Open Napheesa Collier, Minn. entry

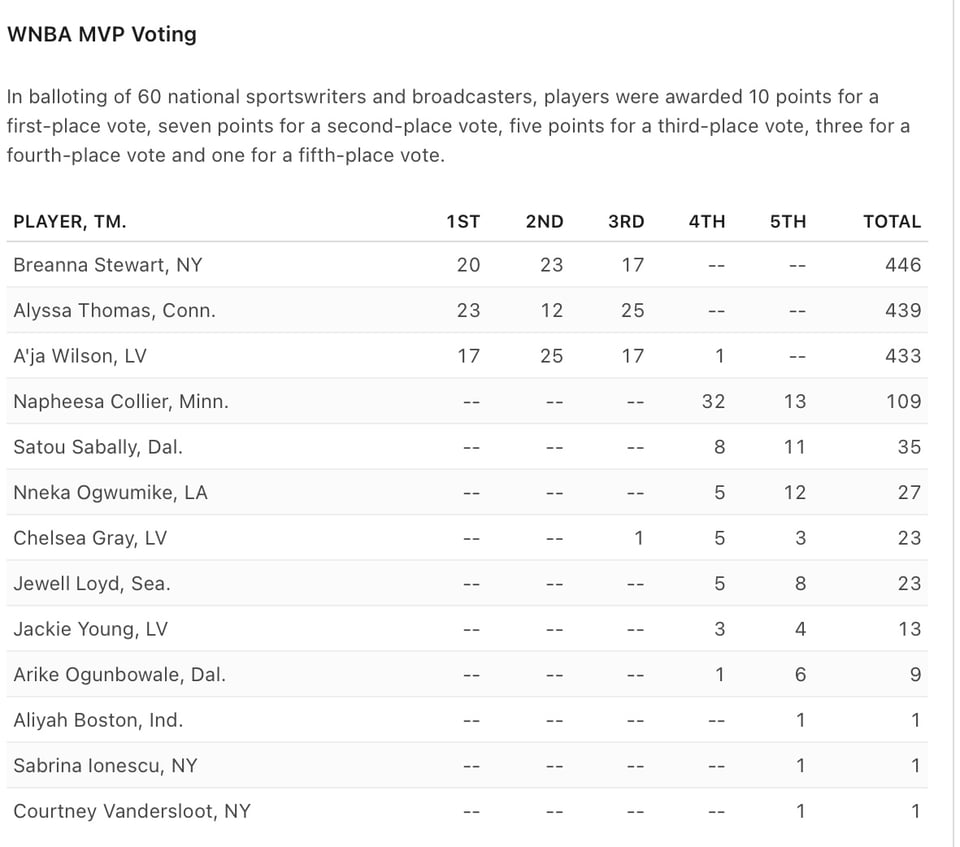coord(121,402)
